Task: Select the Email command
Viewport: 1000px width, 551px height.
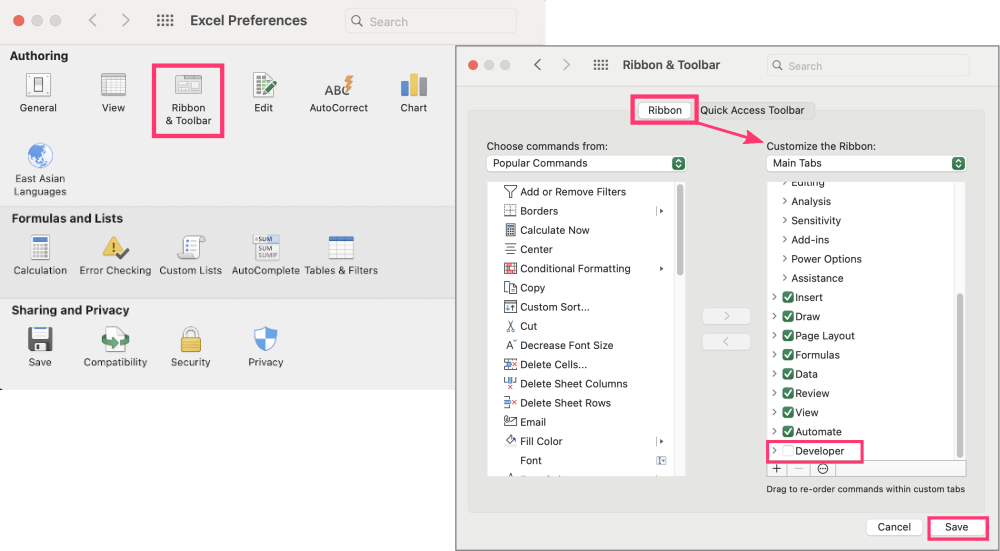Action: 524,422
